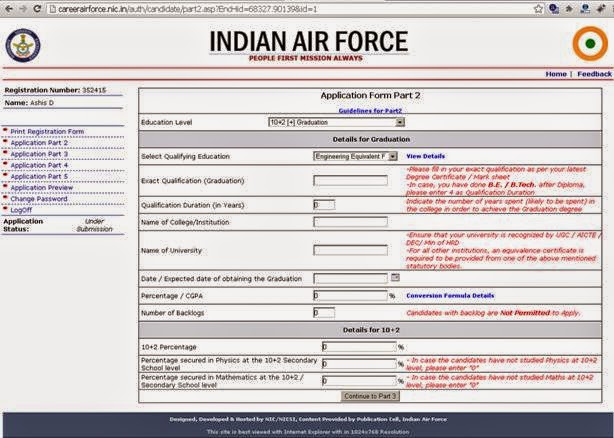The width and height of the screenshot is (614, 438).
Task: Click Under Submission status text
Action: [x=94, y=225]
